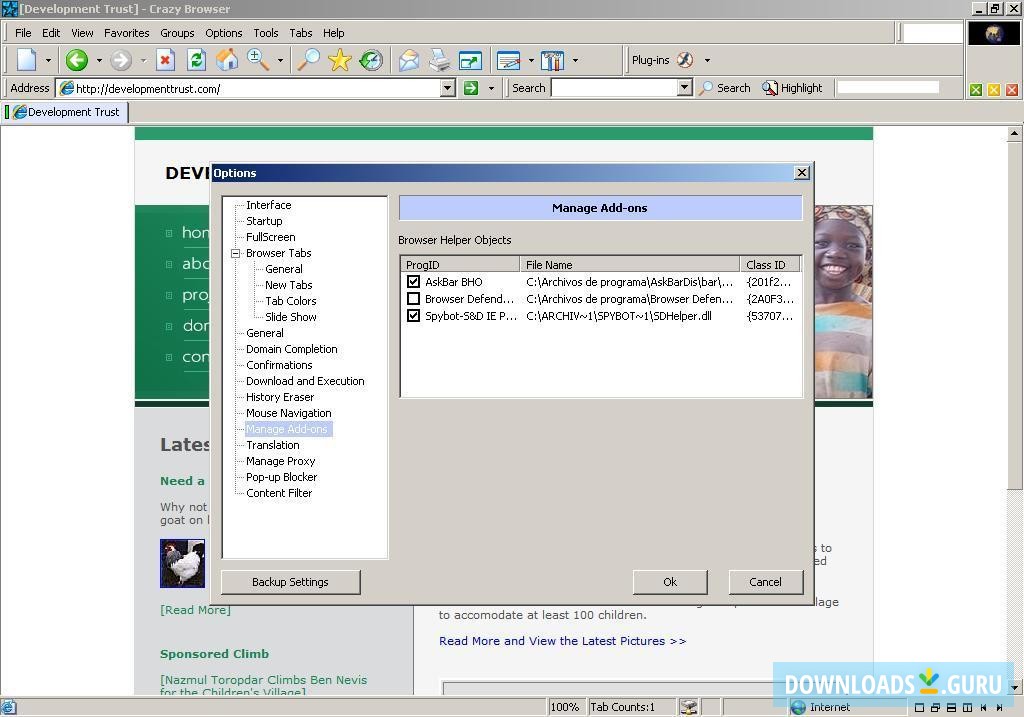1024x717 pixels.
Task: Open the Back button history dropdown
Action: 99,60
